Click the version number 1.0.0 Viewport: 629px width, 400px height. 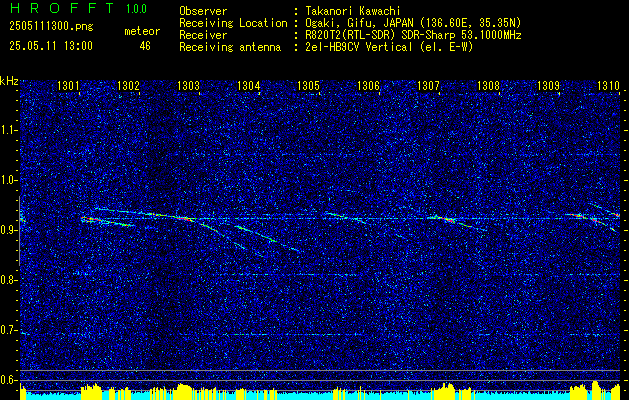[x=136, y=9]
